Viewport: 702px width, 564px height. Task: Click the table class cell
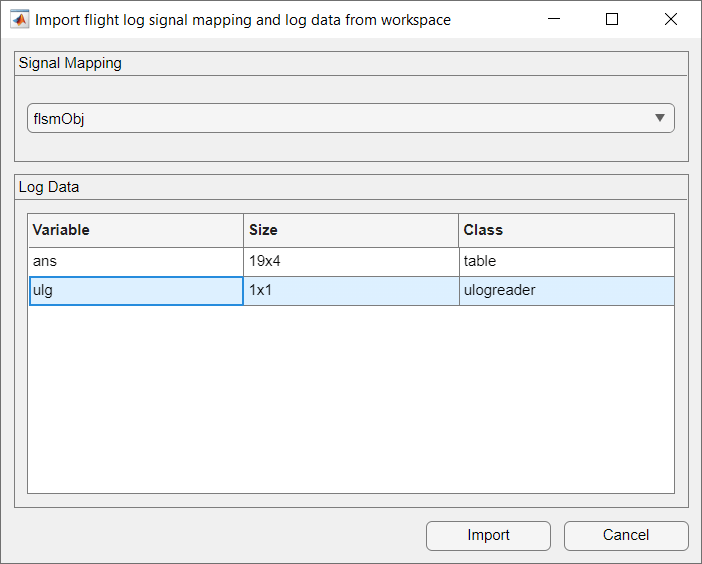point(566,261)
